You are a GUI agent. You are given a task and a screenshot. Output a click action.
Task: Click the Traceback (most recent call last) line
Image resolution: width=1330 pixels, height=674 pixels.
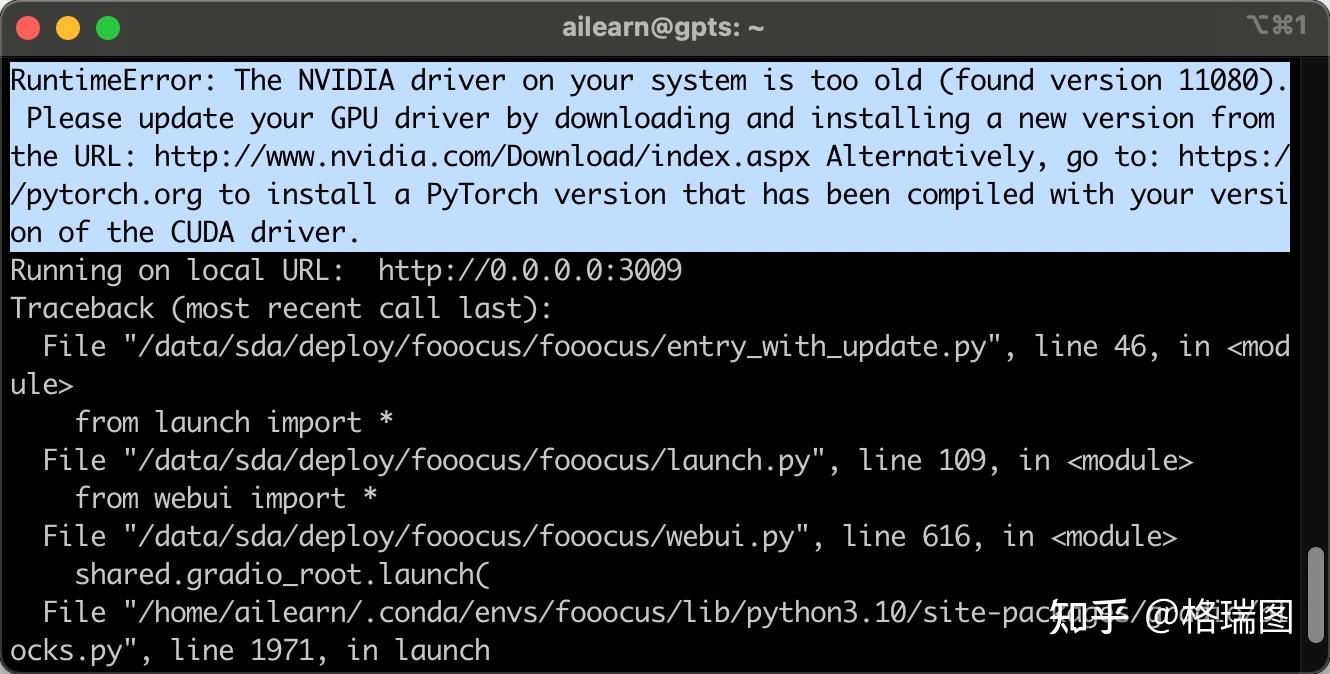click(x=281, y=308)
